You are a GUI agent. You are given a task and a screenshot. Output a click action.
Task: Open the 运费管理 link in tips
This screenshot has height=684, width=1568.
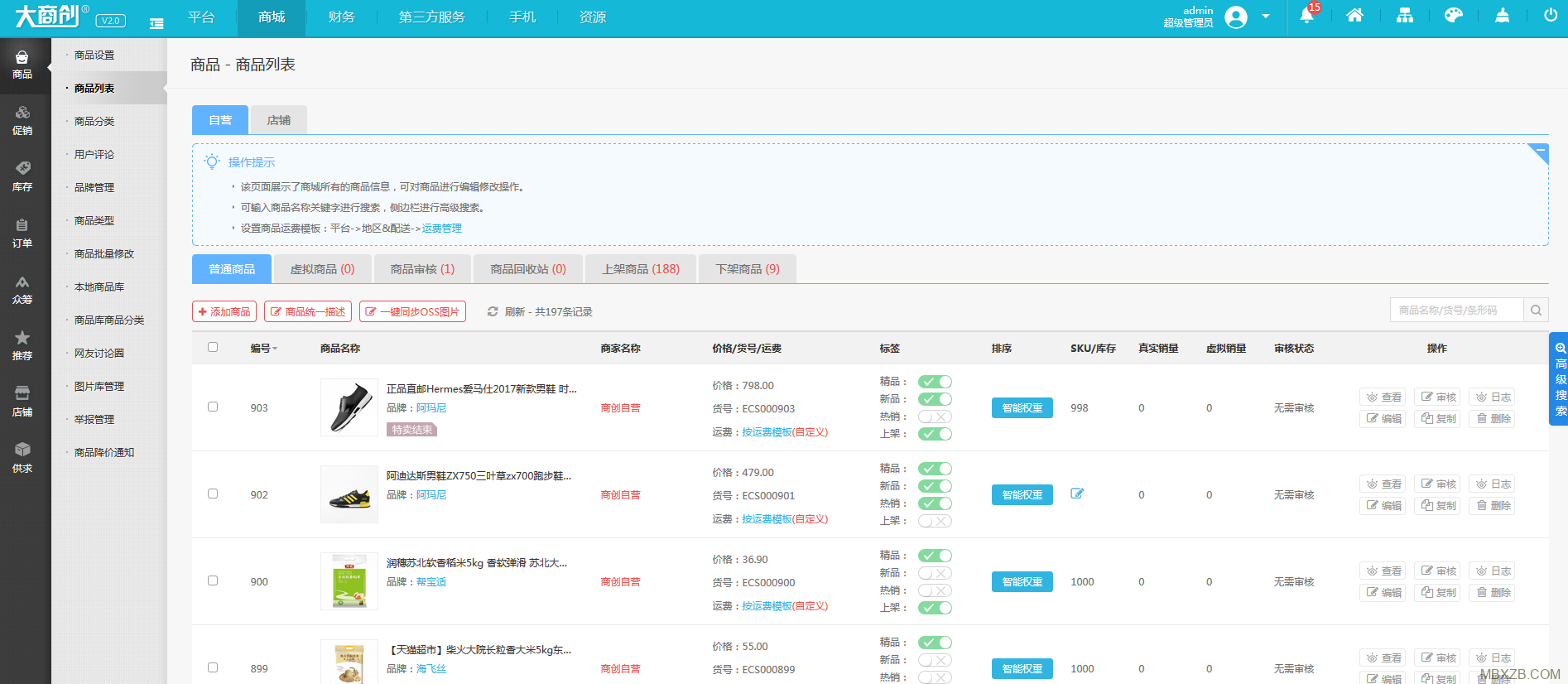coord(442,228)
